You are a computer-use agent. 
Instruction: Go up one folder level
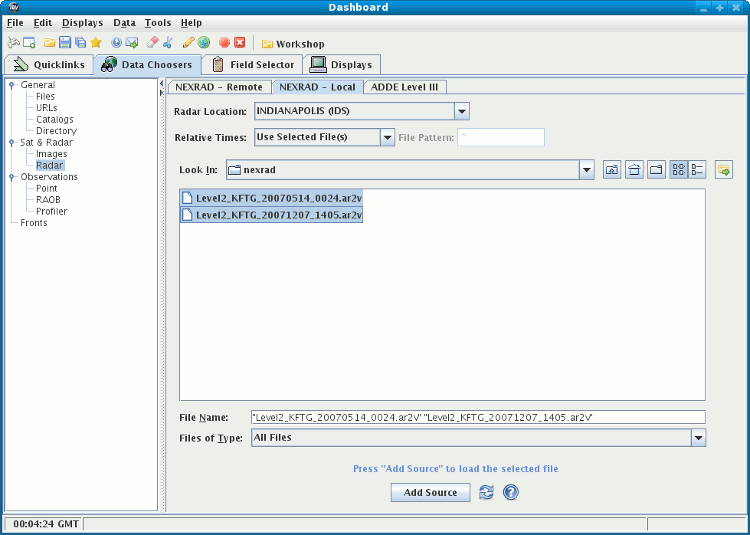point(612,170)
